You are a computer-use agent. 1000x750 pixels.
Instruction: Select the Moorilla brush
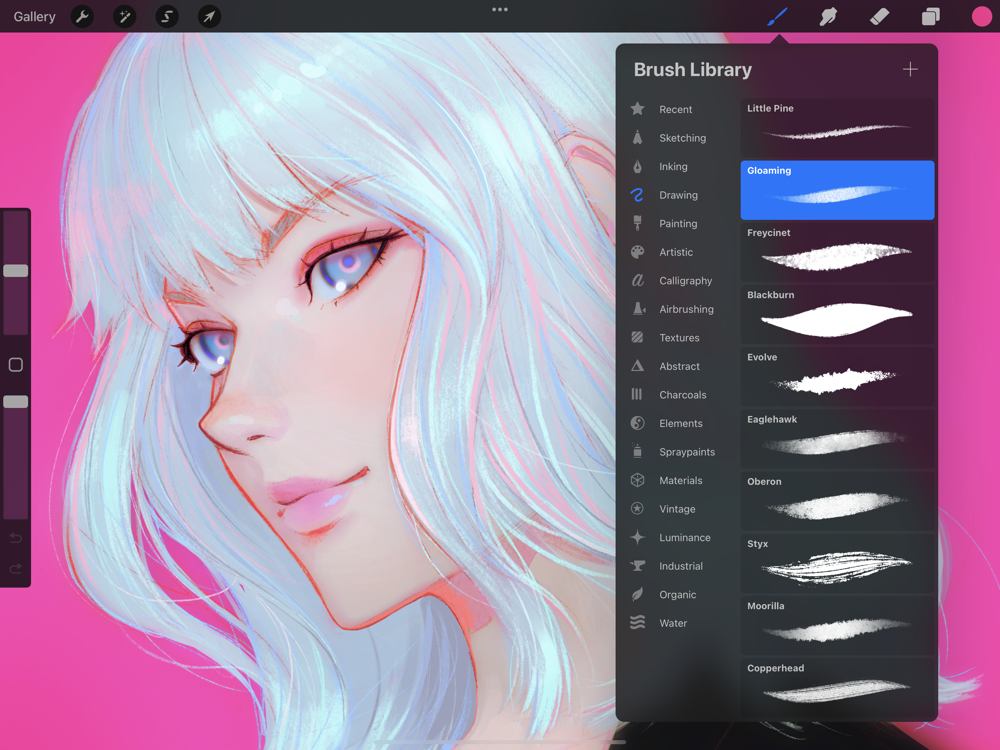837,626
